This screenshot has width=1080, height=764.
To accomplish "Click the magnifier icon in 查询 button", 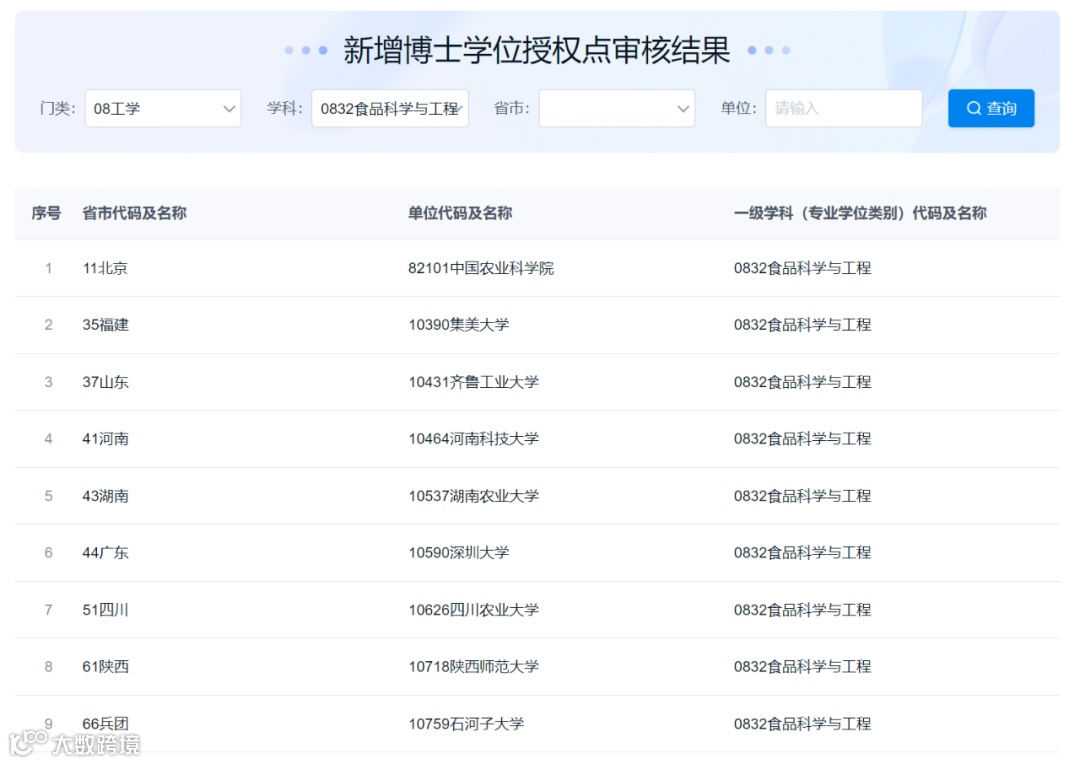I will 973,108.
